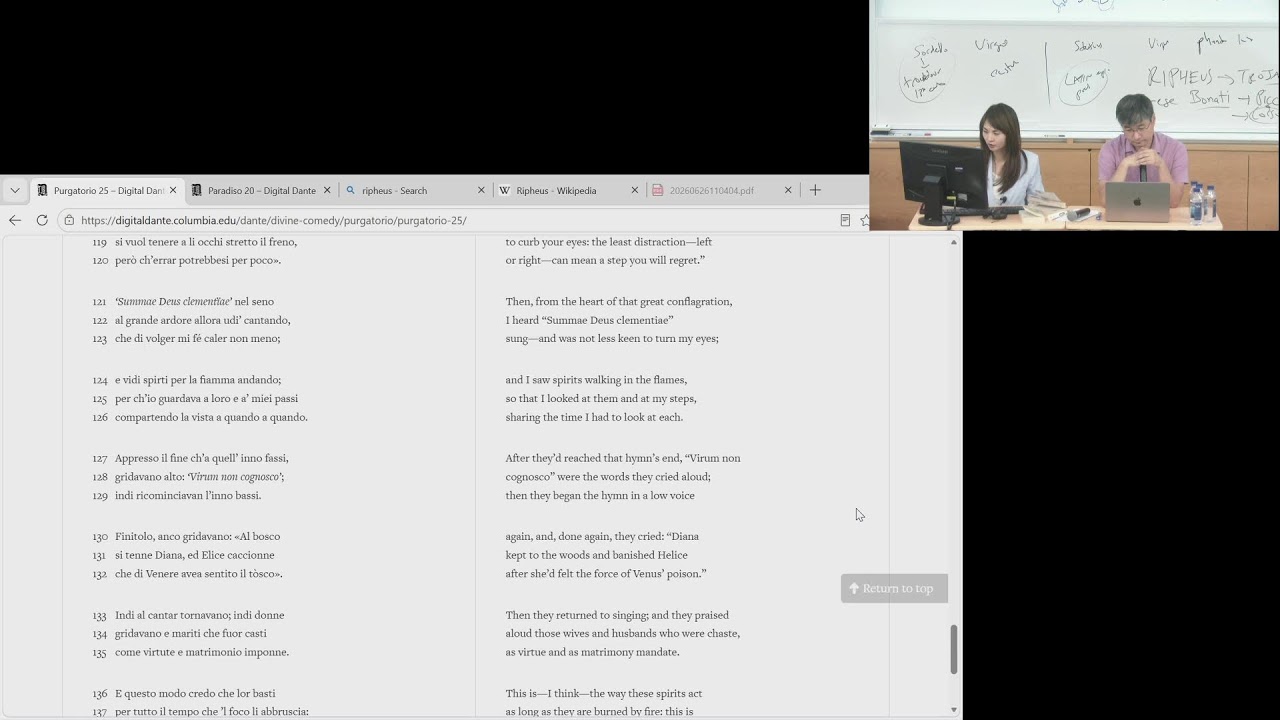The image size is (1280, 720).
Task: Click the Return to top button
Action: [894, 588]
